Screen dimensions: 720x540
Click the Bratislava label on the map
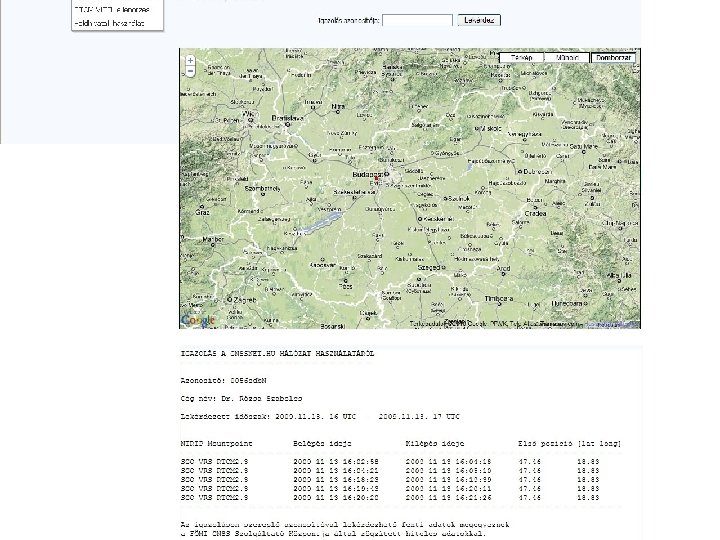[x=288, y=118]
